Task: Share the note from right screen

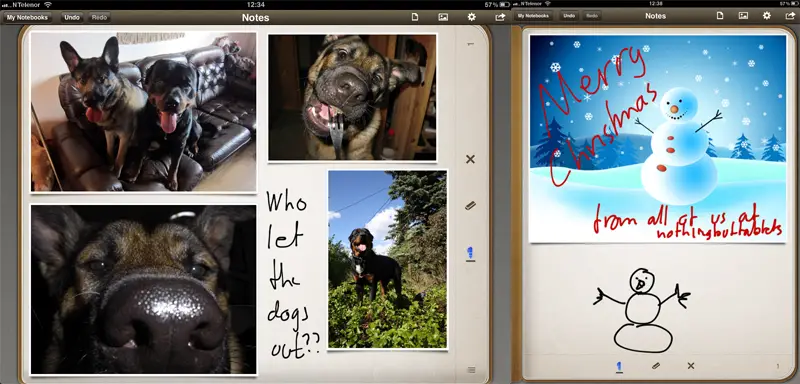Action: click(x=790, y=16)
